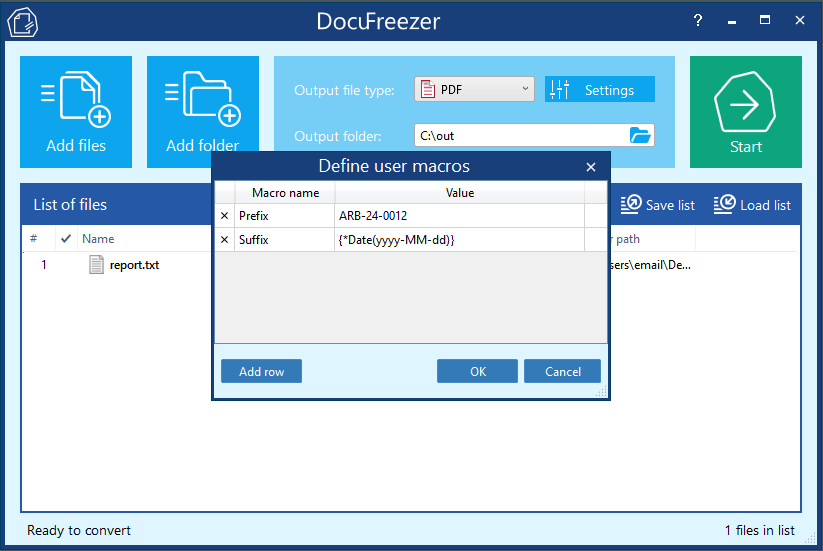The image size is (823, 551).
Task: Open the Output file type dropdown
Action: (474, 89)
